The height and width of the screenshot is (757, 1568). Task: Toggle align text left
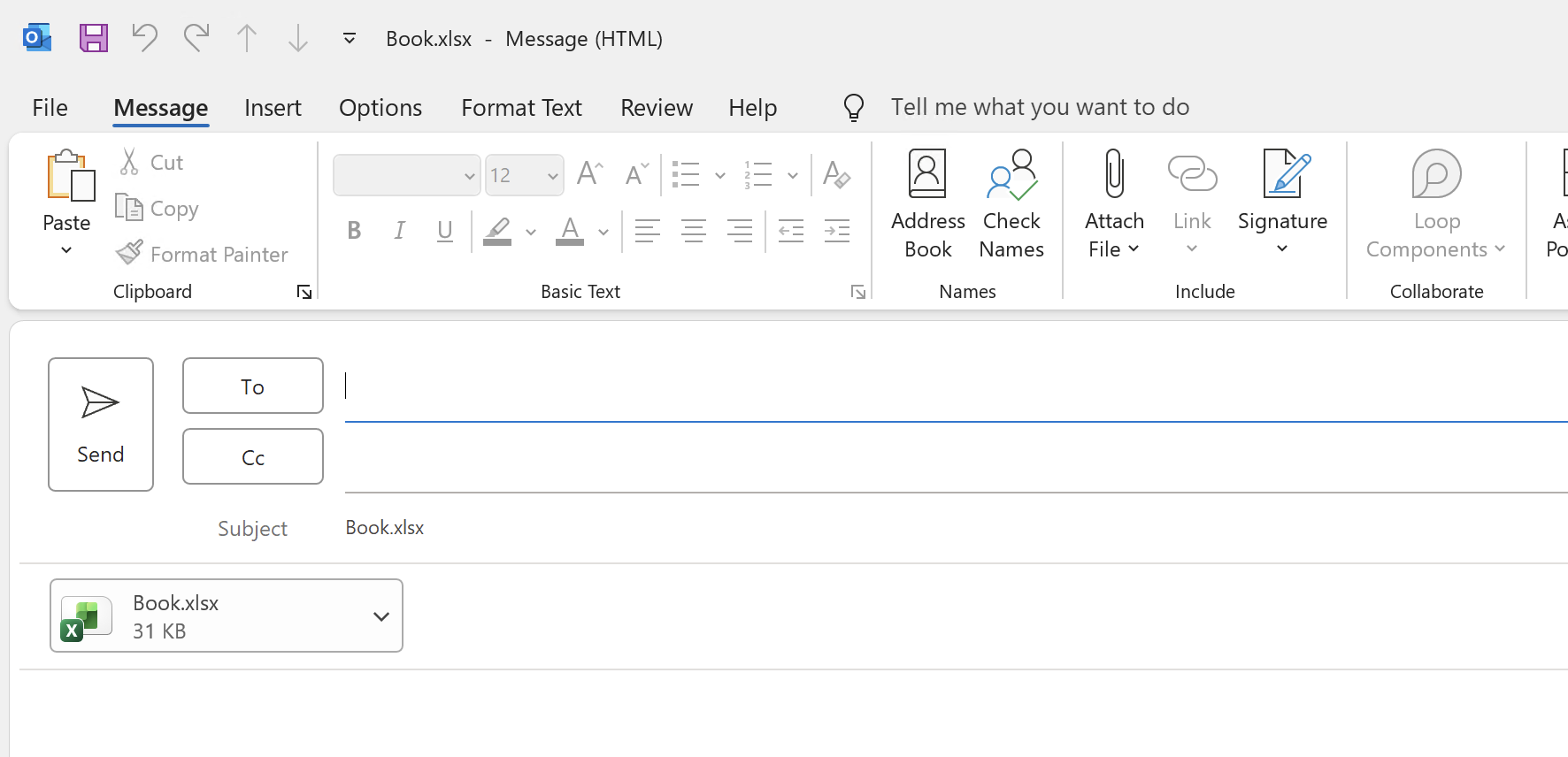pos(648,231)
